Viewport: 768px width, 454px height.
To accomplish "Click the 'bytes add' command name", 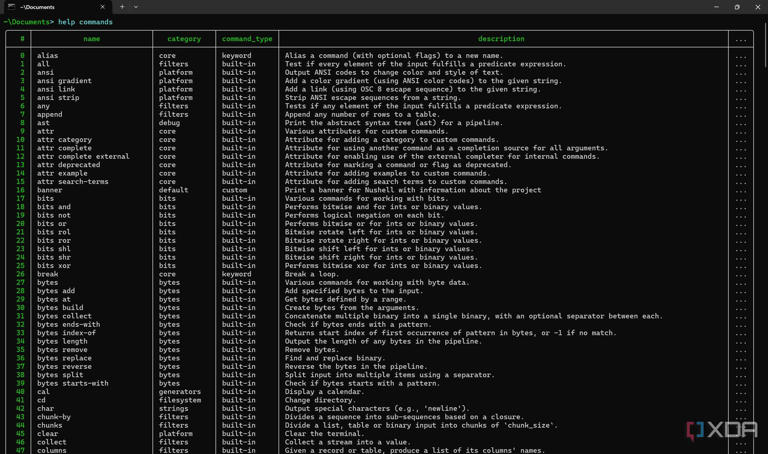I will click(x=56, y=291).
